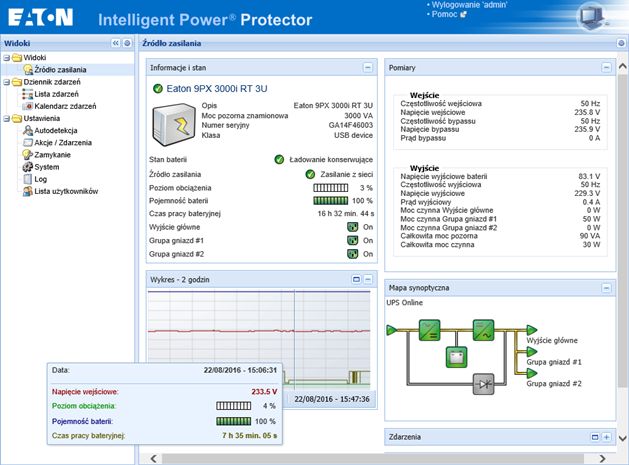Collapse the Dziennik zdarzeń folder node
This screenshot has height=465, width=629.
click(x=6, y=82)
